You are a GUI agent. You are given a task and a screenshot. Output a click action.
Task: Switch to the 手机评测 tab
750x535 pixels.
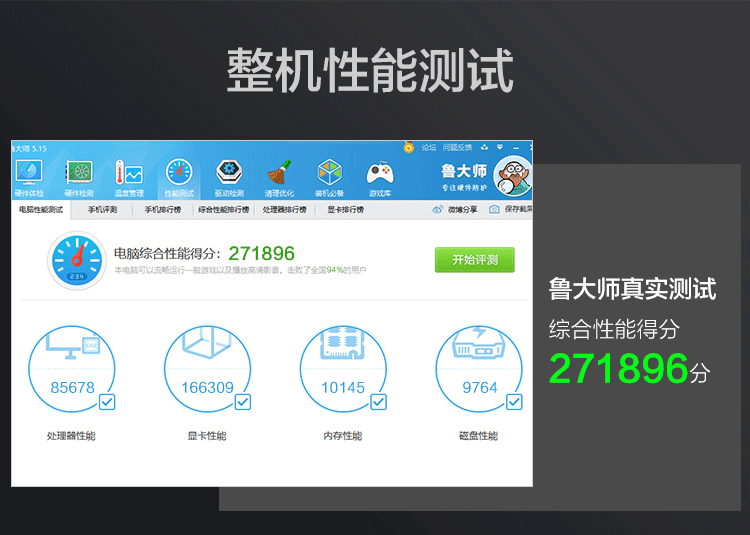(102, 209)
